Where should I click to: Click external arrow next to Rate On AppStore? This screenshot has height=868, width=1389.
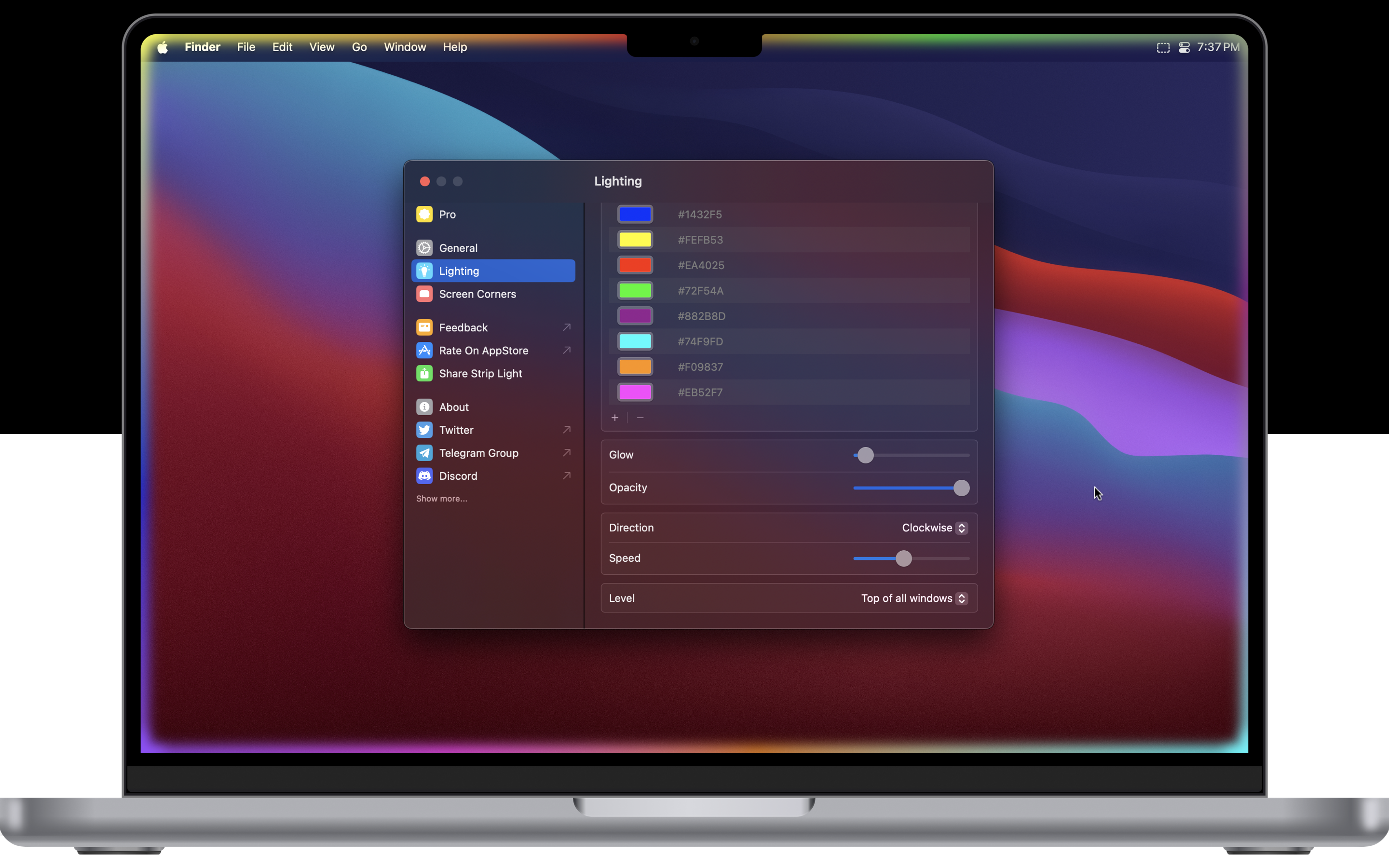point(567,350)
